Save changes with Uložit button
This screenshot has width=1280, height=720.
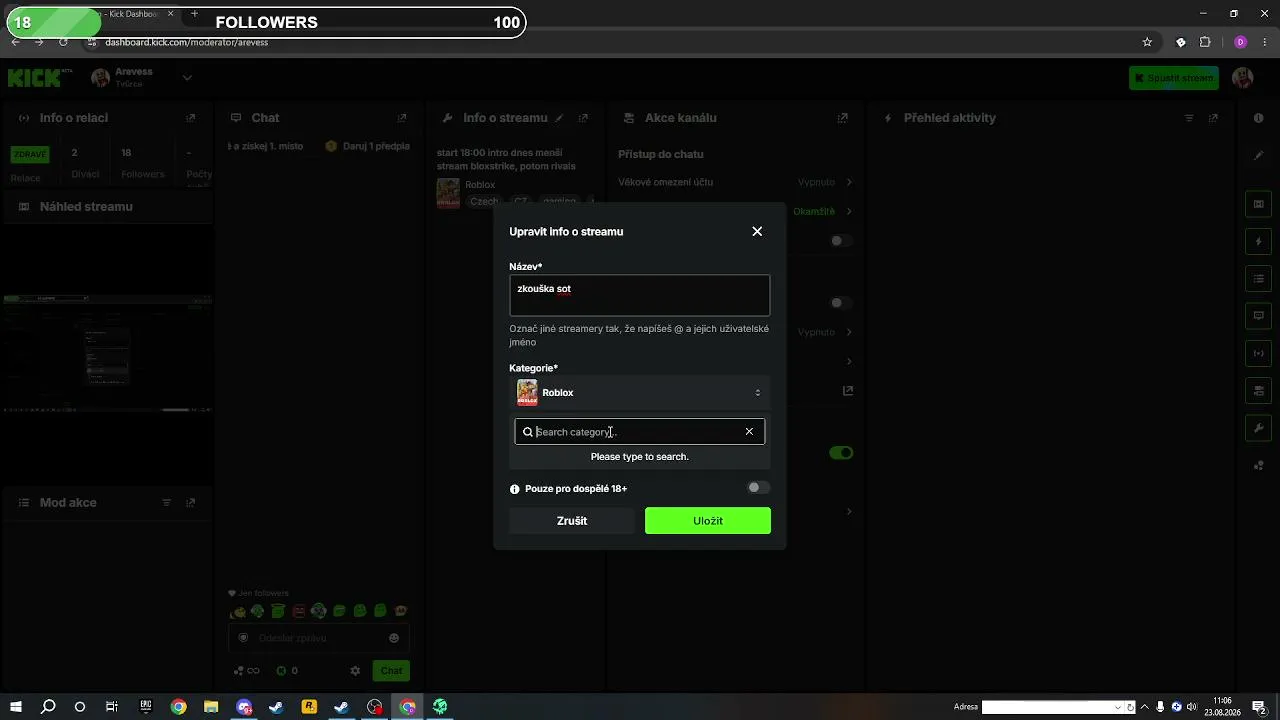(708, 521)
